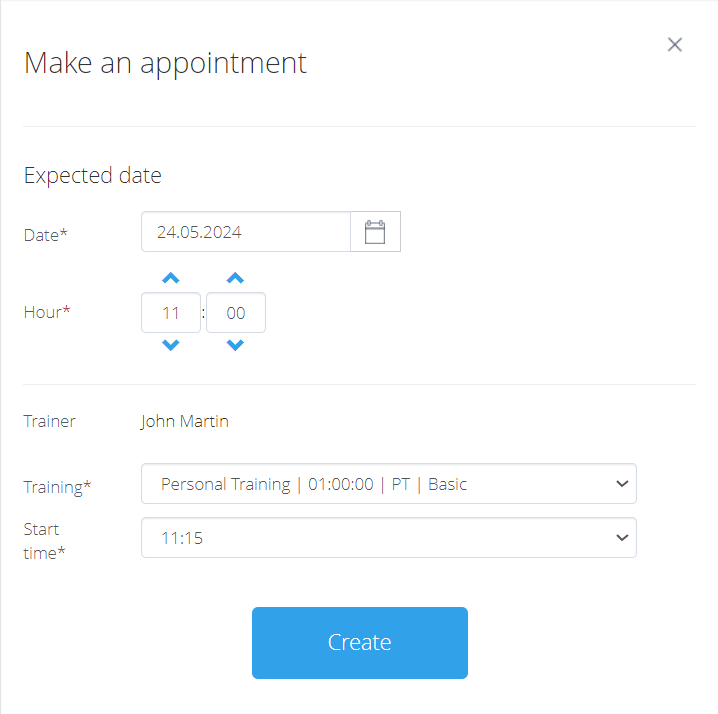Select the trainer name John Martin
The height and width of the screenshot is (714, 718).
[x=185, y=421]
